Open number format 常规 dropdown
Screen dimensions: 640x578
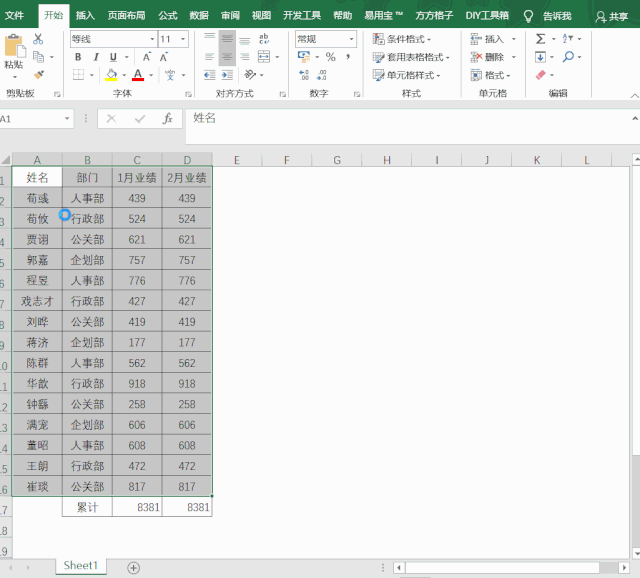(x=351, y=39)
